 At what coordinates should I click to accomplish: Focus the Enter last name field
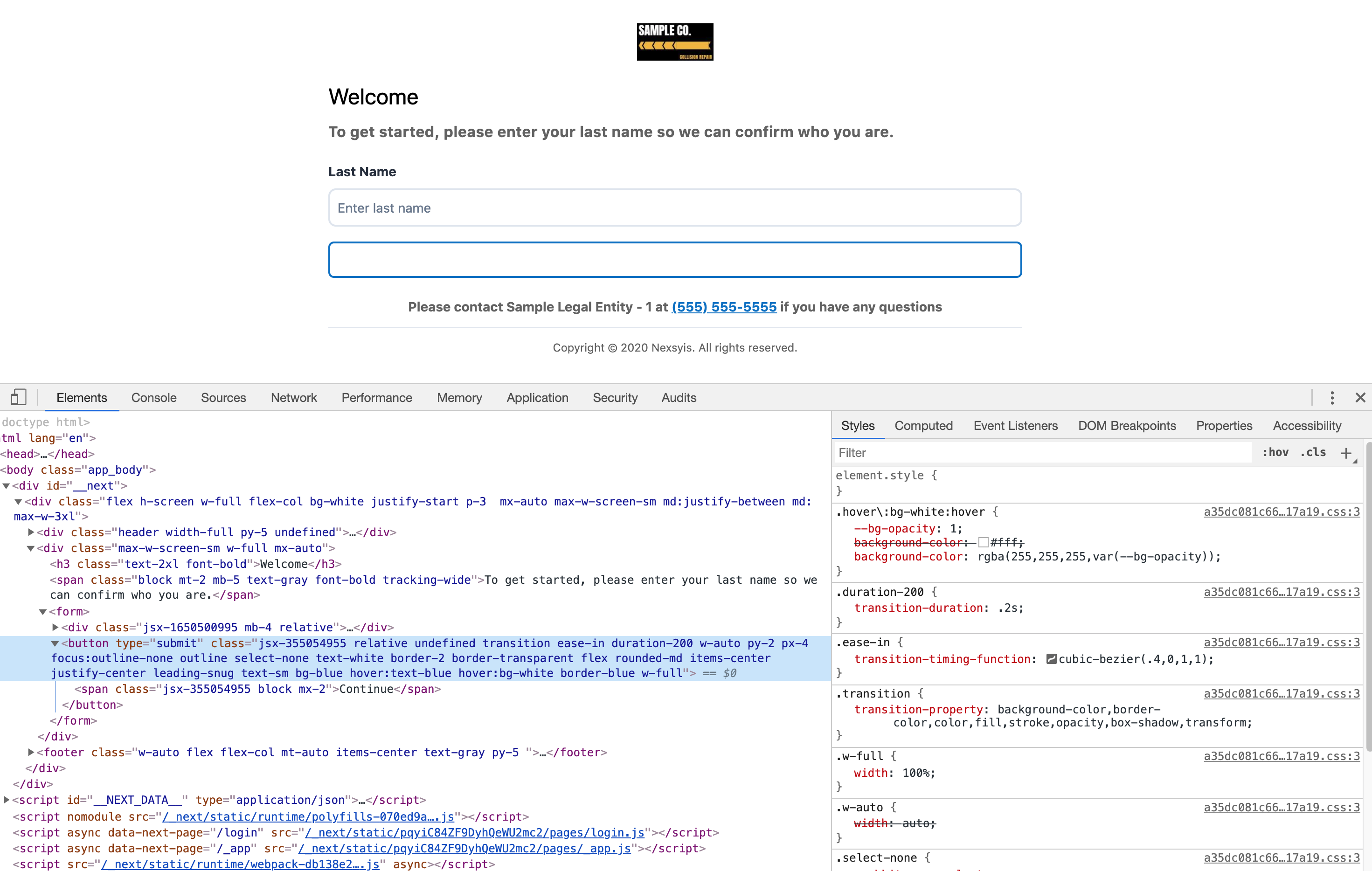pyautogui.click(x=675, y=208)
